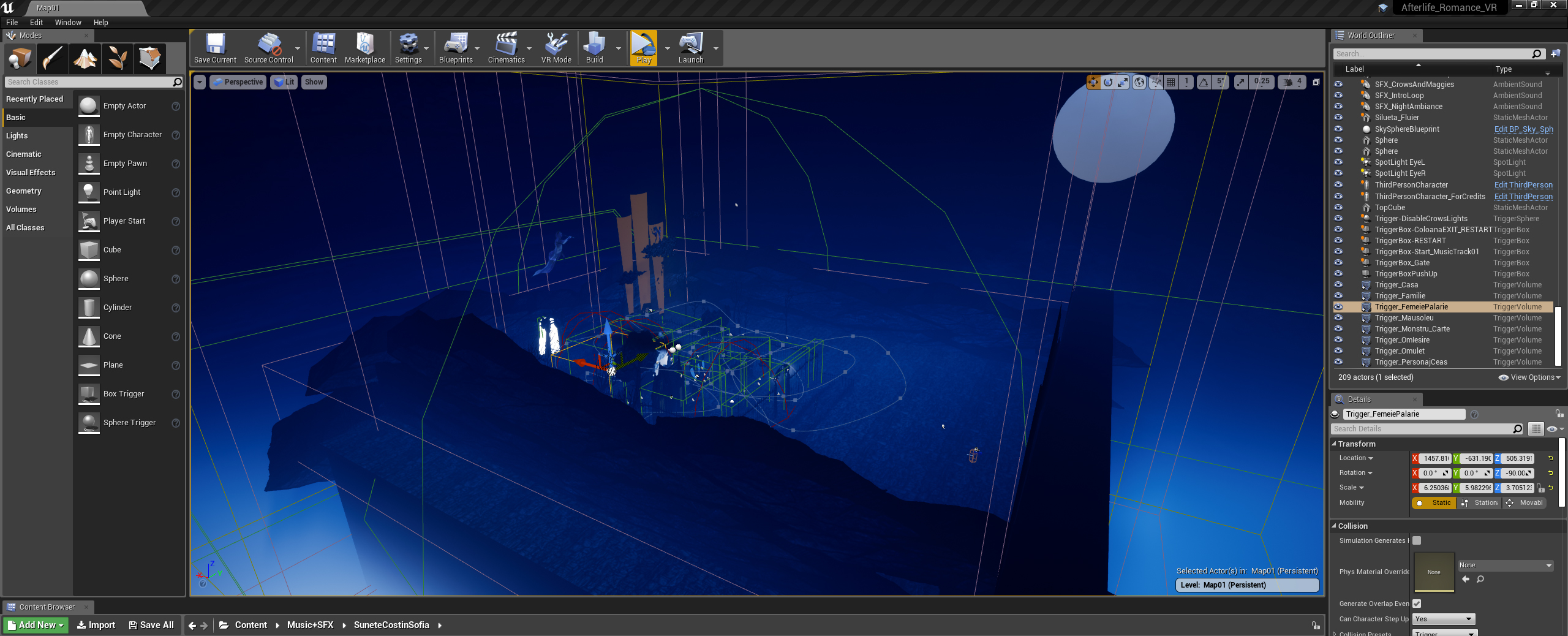The height and width of the screenshot is (636, 1568).
Task: Expand the View Options dropdown
Action: coord(1529,377)
